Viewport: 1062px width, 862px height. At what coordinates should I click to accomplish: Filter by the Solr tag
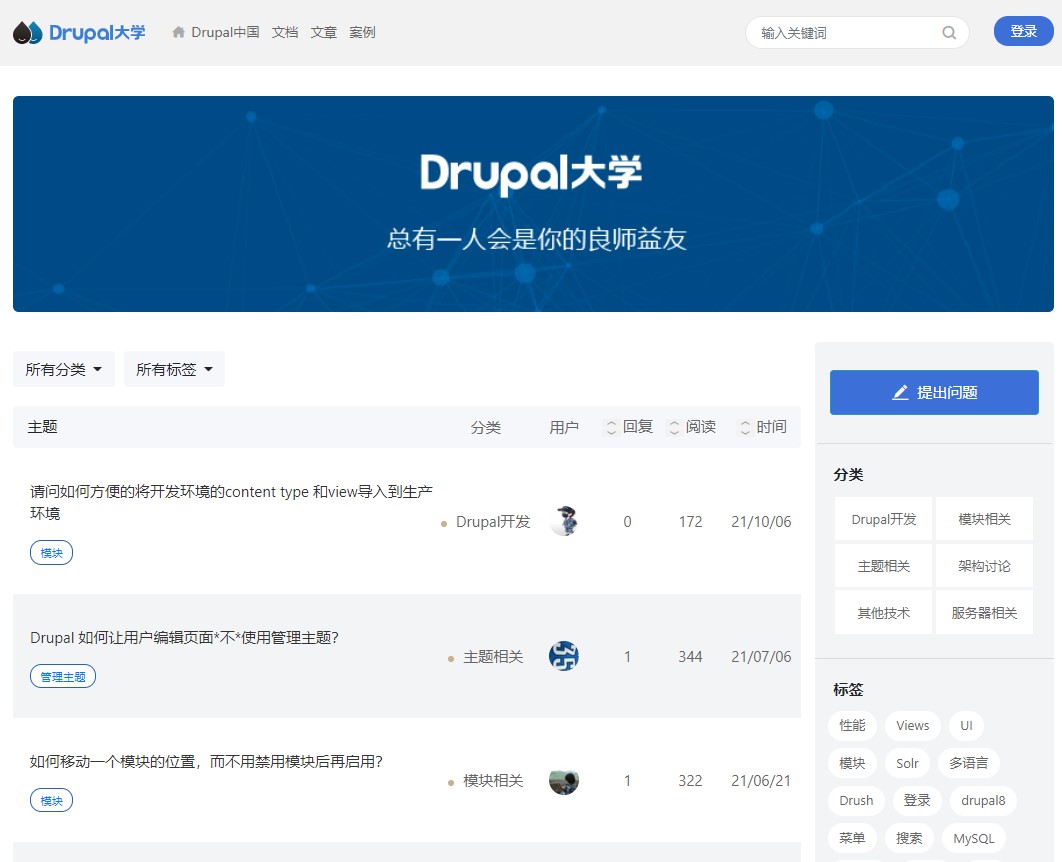point(907,763)
